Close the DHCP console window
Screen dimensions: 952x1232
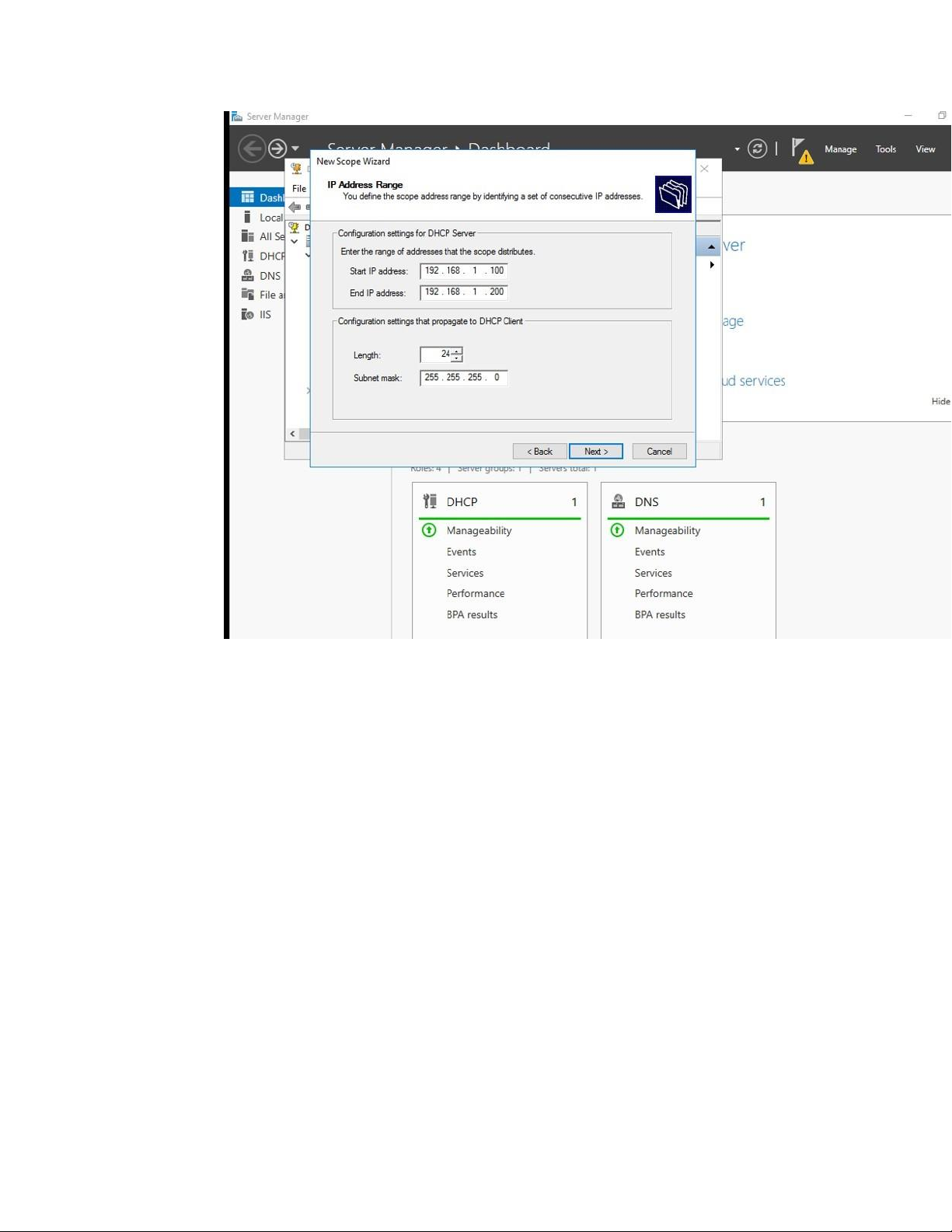pos(704,169)
